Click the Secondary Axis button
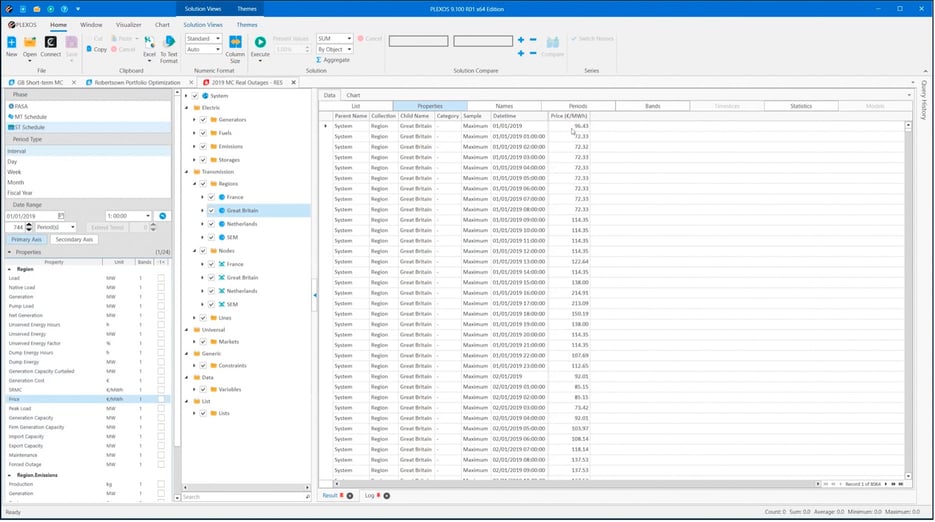Image resolution: width=935 pixels, height=522 pixels. (74, 240)
